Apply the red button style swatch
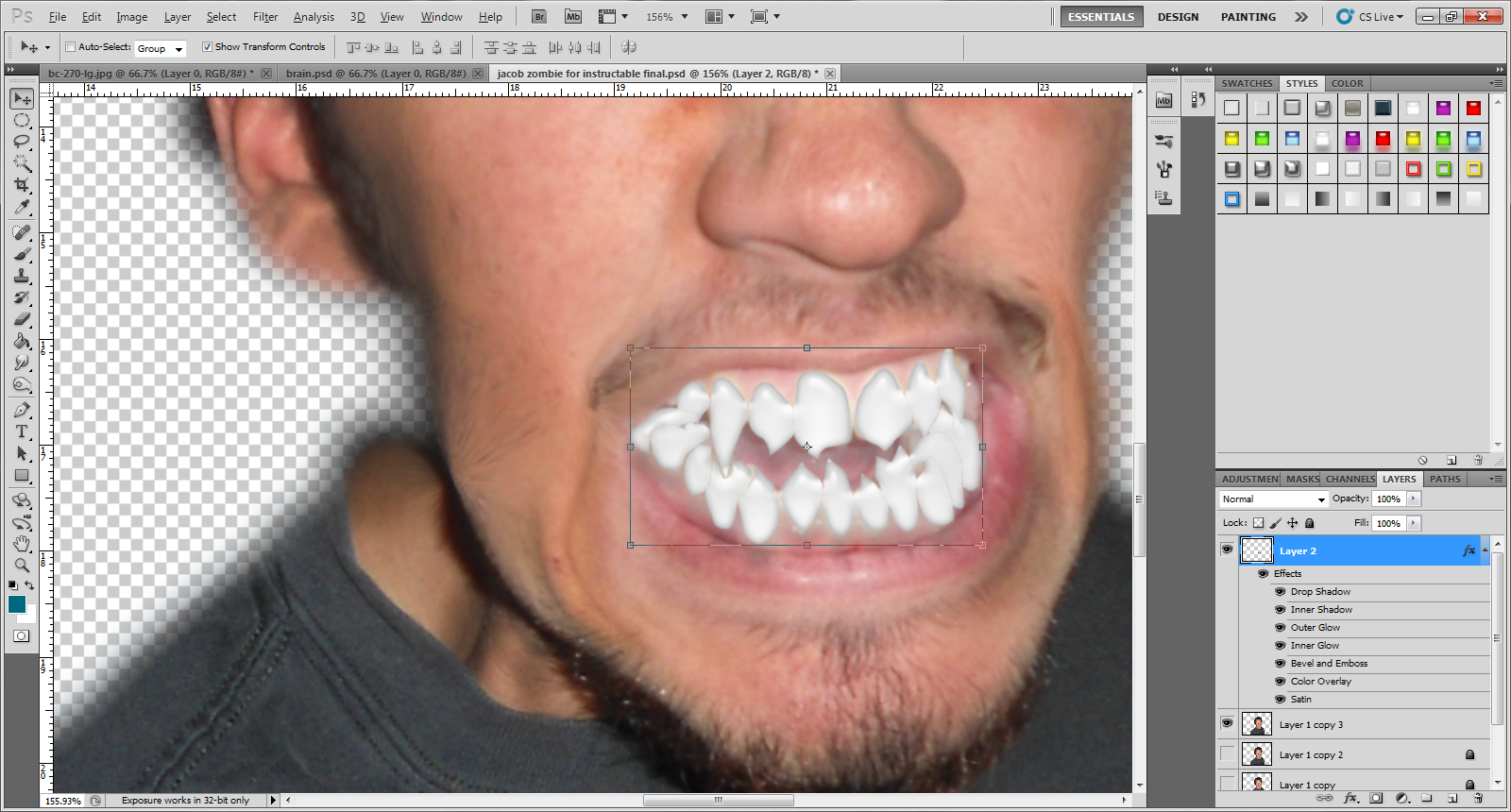Viewport: 1511px width, 812px height. click(x=1473, y=108)
